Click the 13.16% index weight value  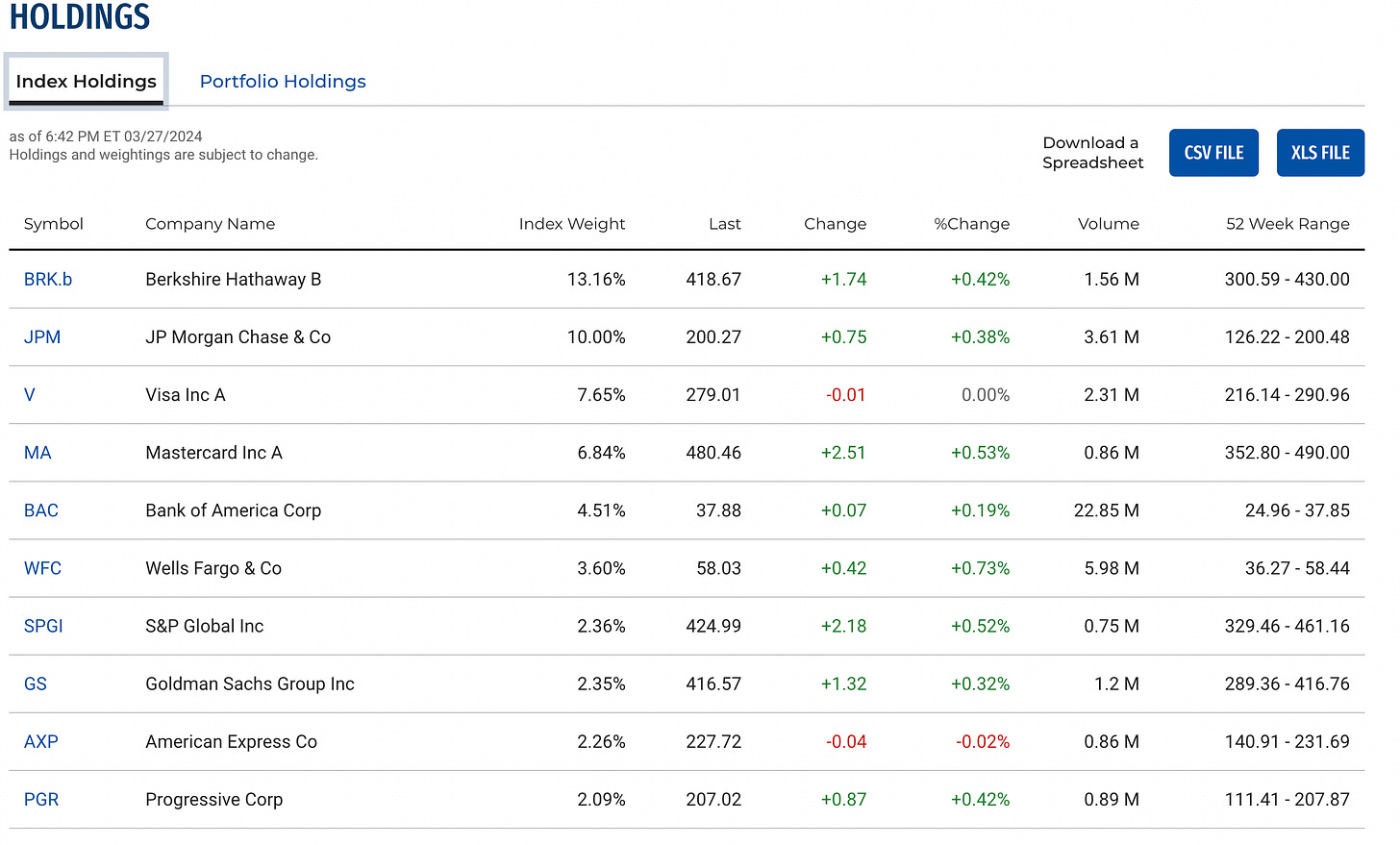(596, 280)
